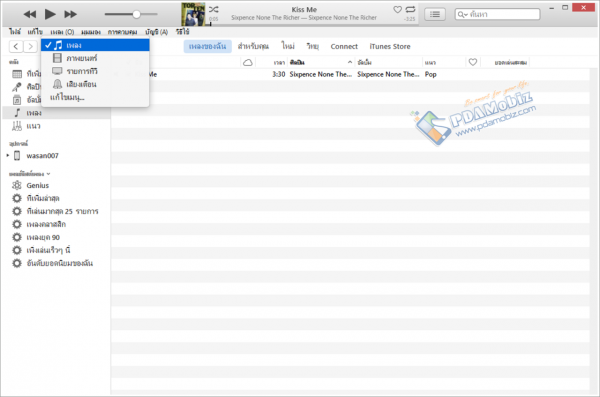Image resolution: width=600 pixels, height=397 pixels.
Task: Switch to the วิทยุ radio tab
Action: (313, 46)
